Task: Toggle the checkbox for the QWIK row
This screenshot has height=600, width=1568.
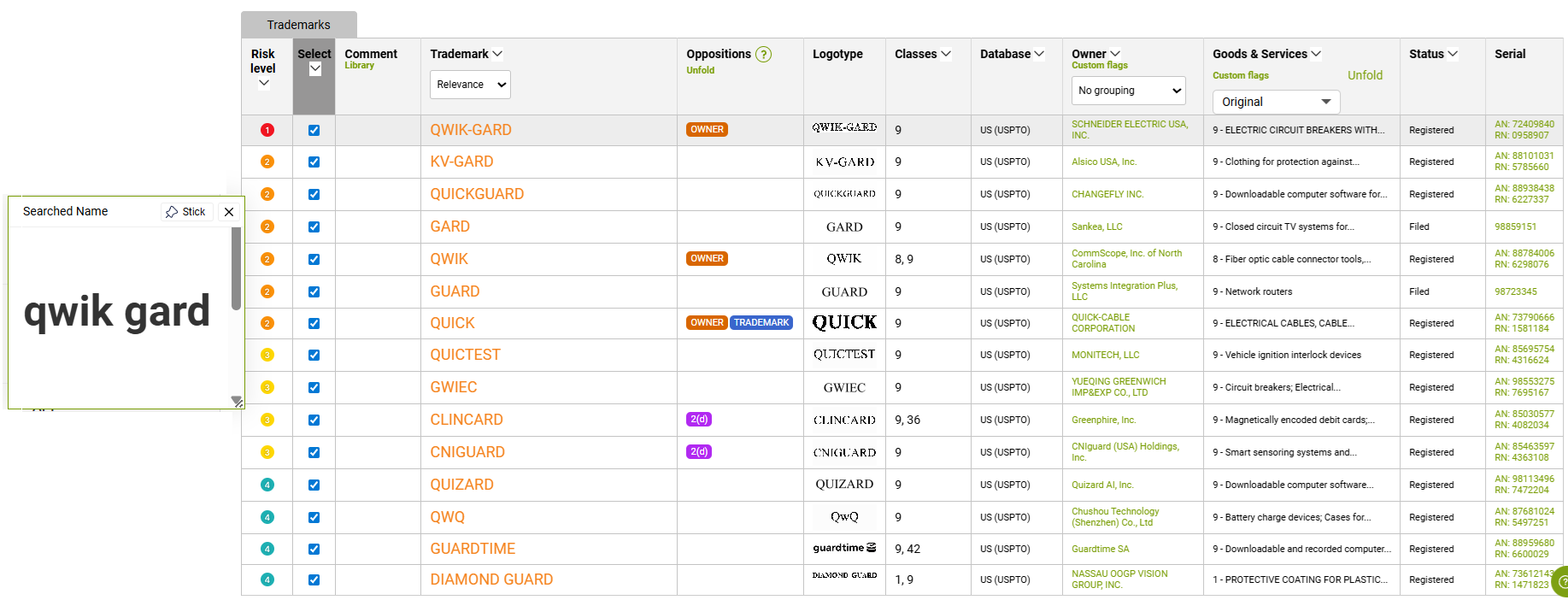Action: pyautogui.click(x=314, y=259)
